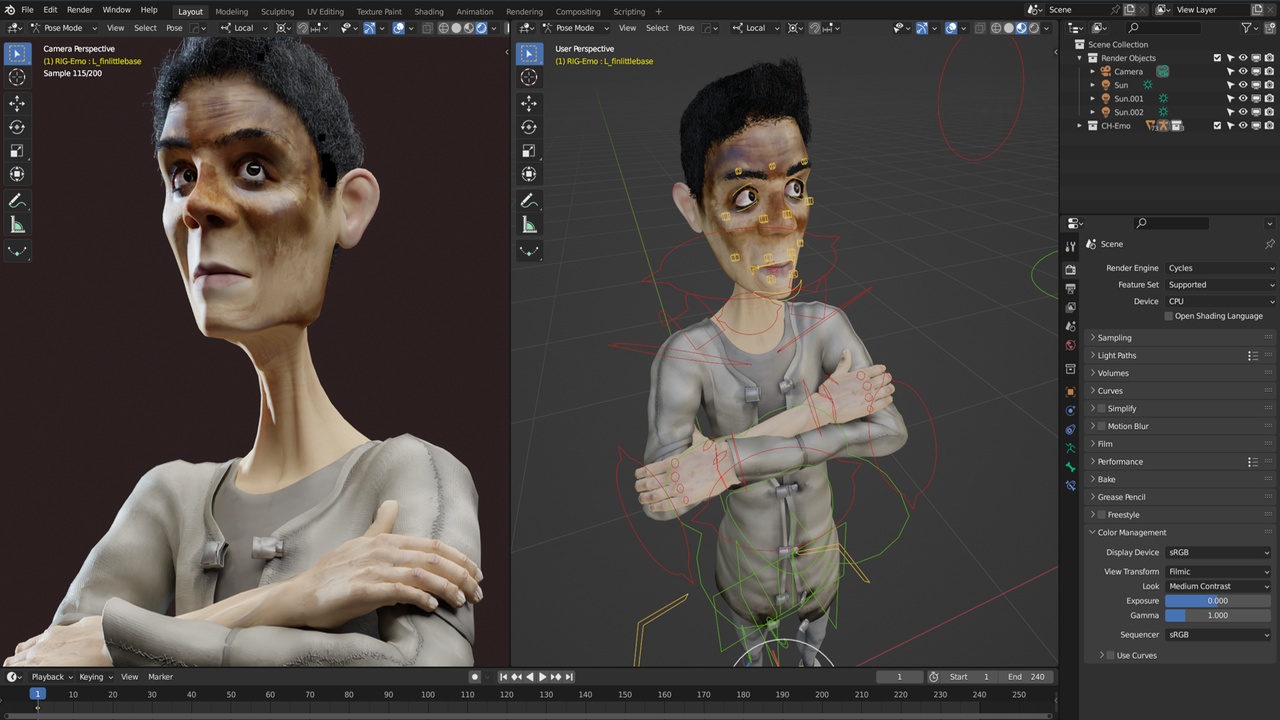Expand the Sampling section in render properties
The width and height of the screenshot is (1280, 720).
(1114, 337)
